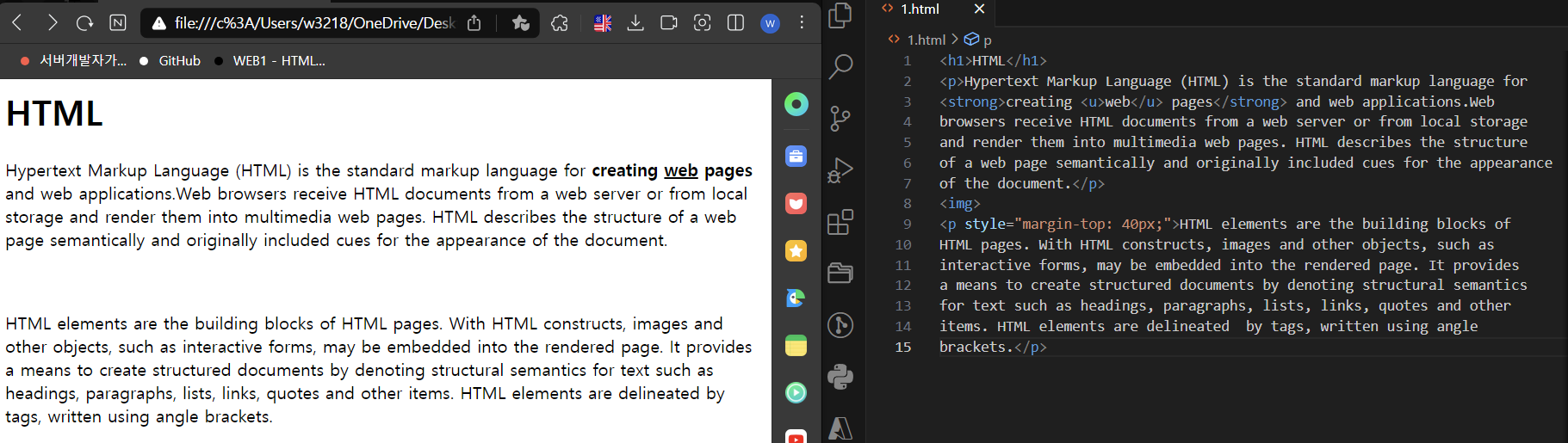Click the blue bird icon in side panel
This screenshot has width=1568, height=443.
(x=796, y=298)
